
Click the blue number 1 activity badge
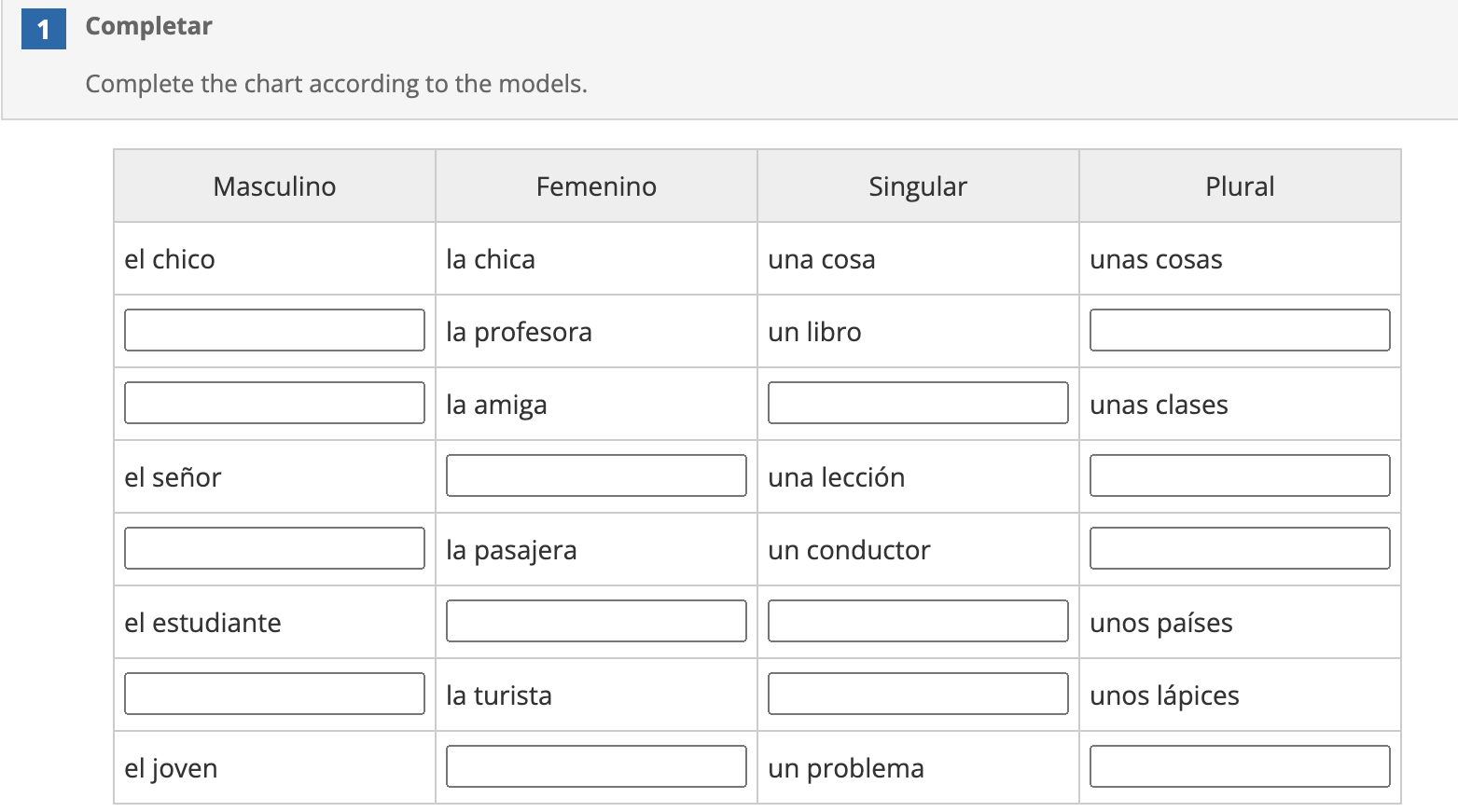pyautogui.click(x=43, y=29)
